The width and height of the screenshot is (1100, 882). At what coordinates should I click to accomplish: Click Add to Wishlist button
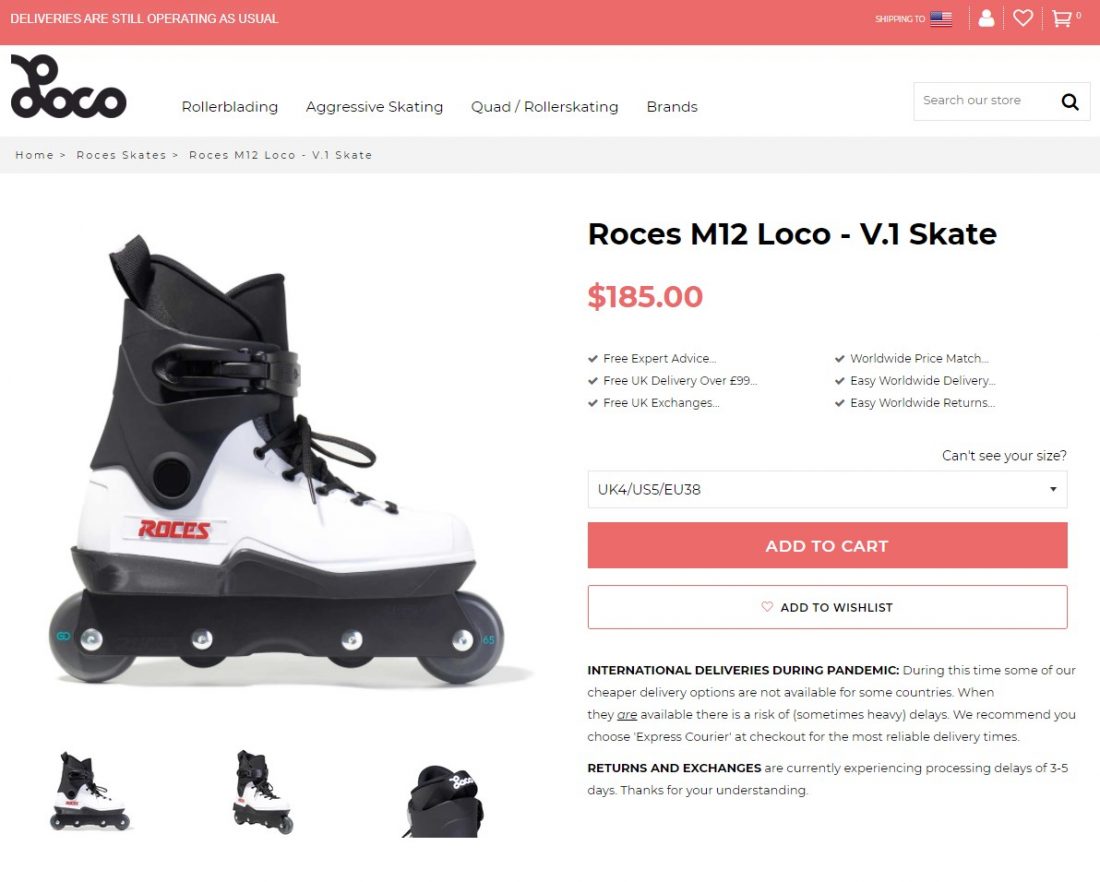click(827, 607)
